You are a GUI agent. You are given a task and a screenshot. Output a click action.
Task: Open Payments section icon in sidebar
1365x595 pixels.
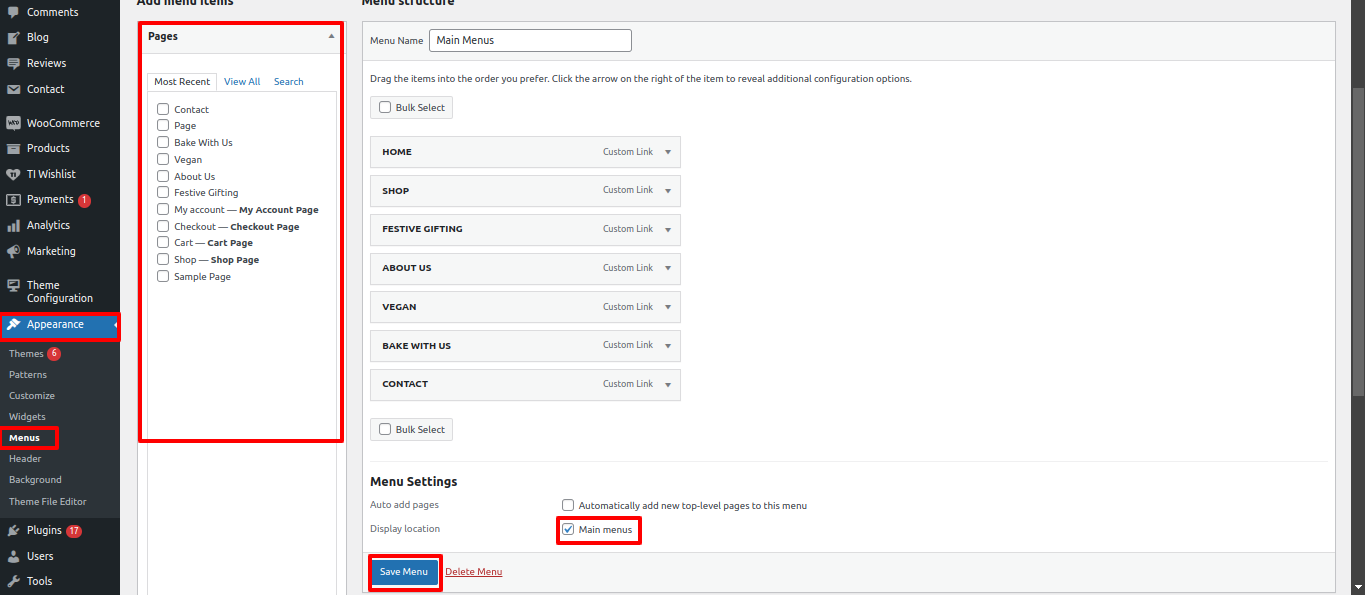click(13, 199)
